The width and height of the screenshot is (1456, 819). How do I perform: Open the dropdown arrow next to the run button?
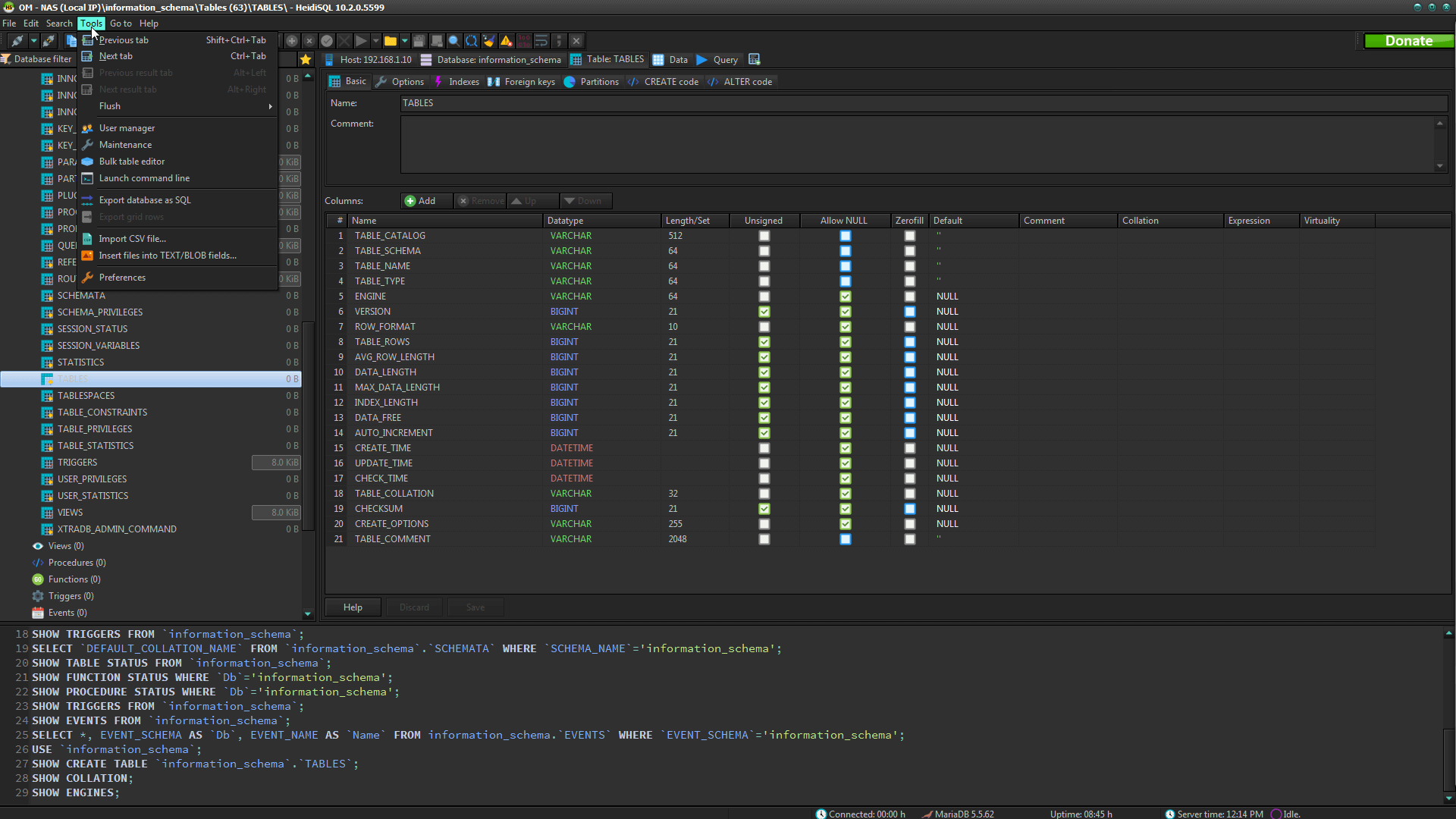375,41
